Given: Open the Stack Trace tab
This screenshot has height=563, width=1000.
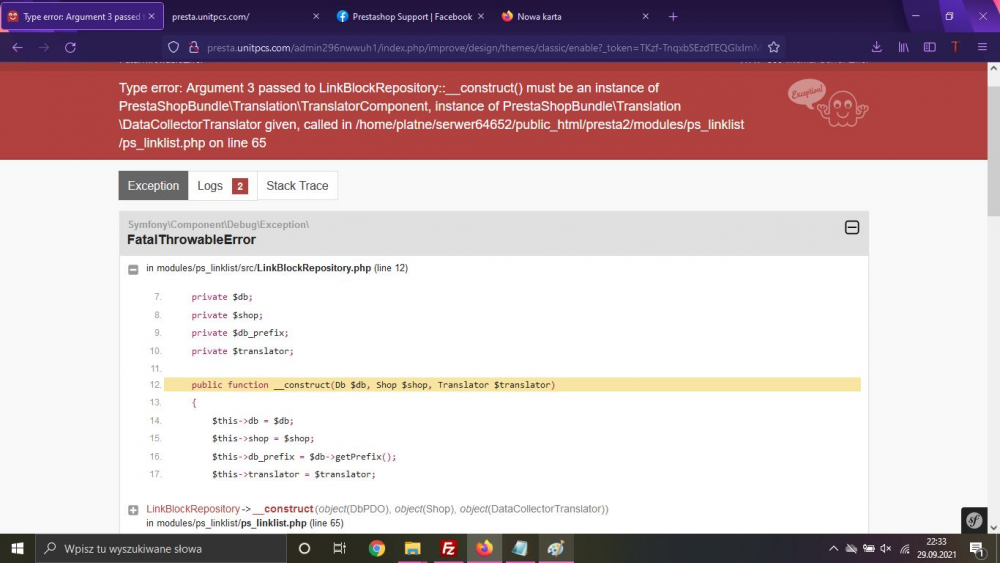Looking at the screenshot, I should (297, 186).
